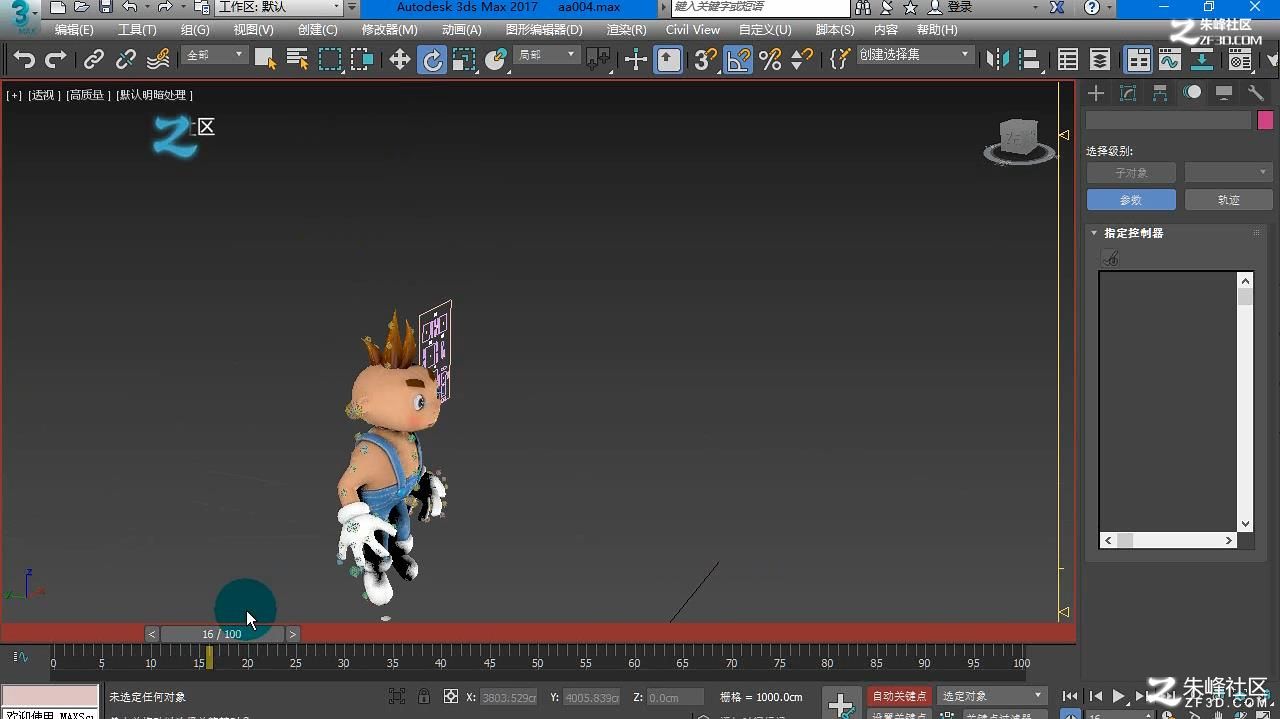Click the 参数 button
Screen dimensions: 1280x719
pyautogui.click(x=1131, y=200)
